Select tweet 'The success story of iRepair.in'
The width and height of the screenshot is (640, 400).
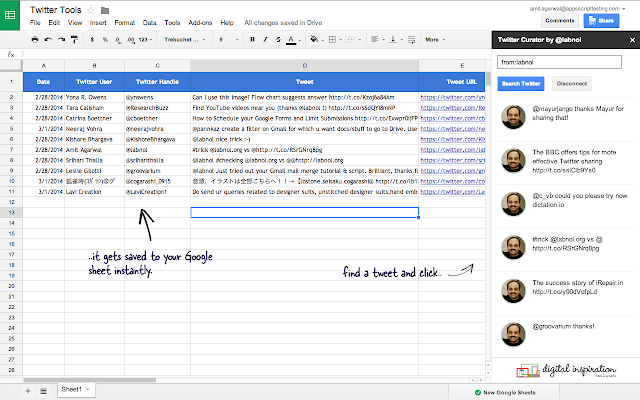[x=566, y=291]
